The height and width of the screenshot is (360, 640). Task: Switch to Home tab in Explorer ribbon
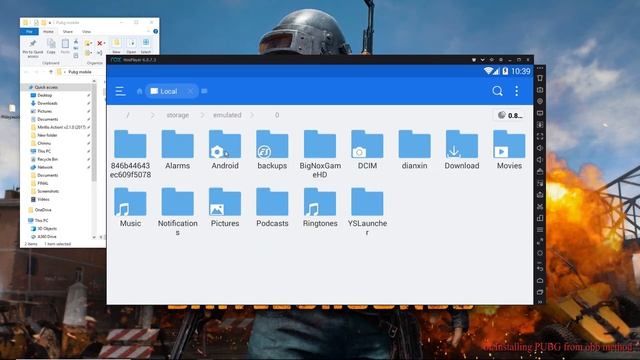point(48,31)
